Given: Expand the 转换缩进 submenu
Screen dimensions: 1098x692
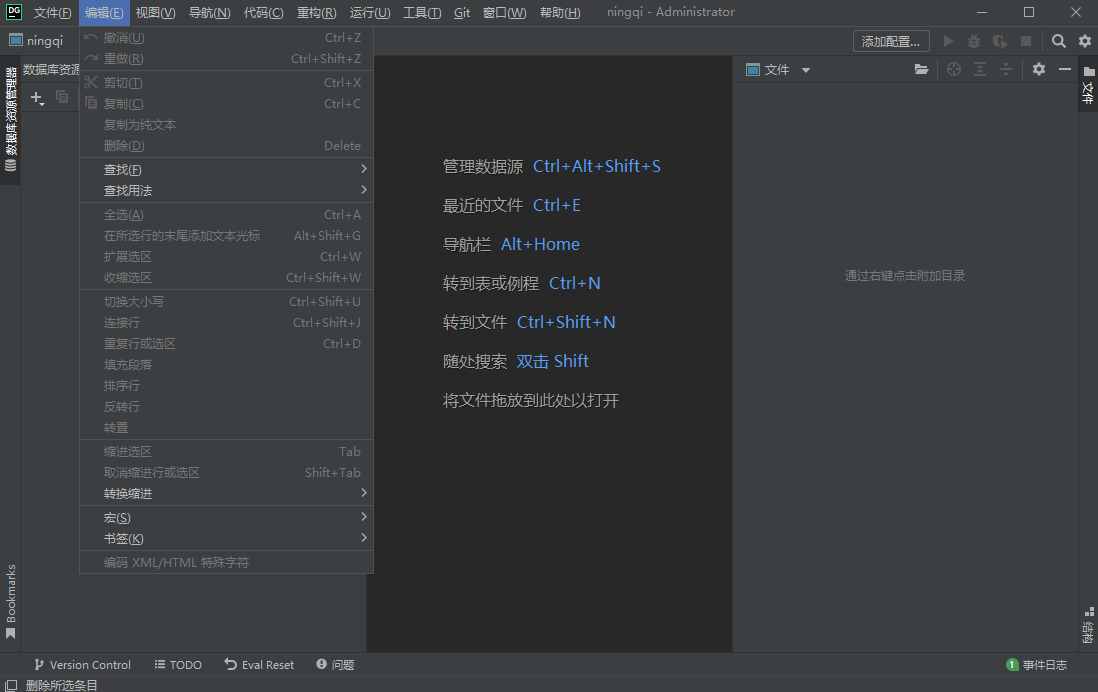Looking at the screenshot, I should [x=226, y=494].
